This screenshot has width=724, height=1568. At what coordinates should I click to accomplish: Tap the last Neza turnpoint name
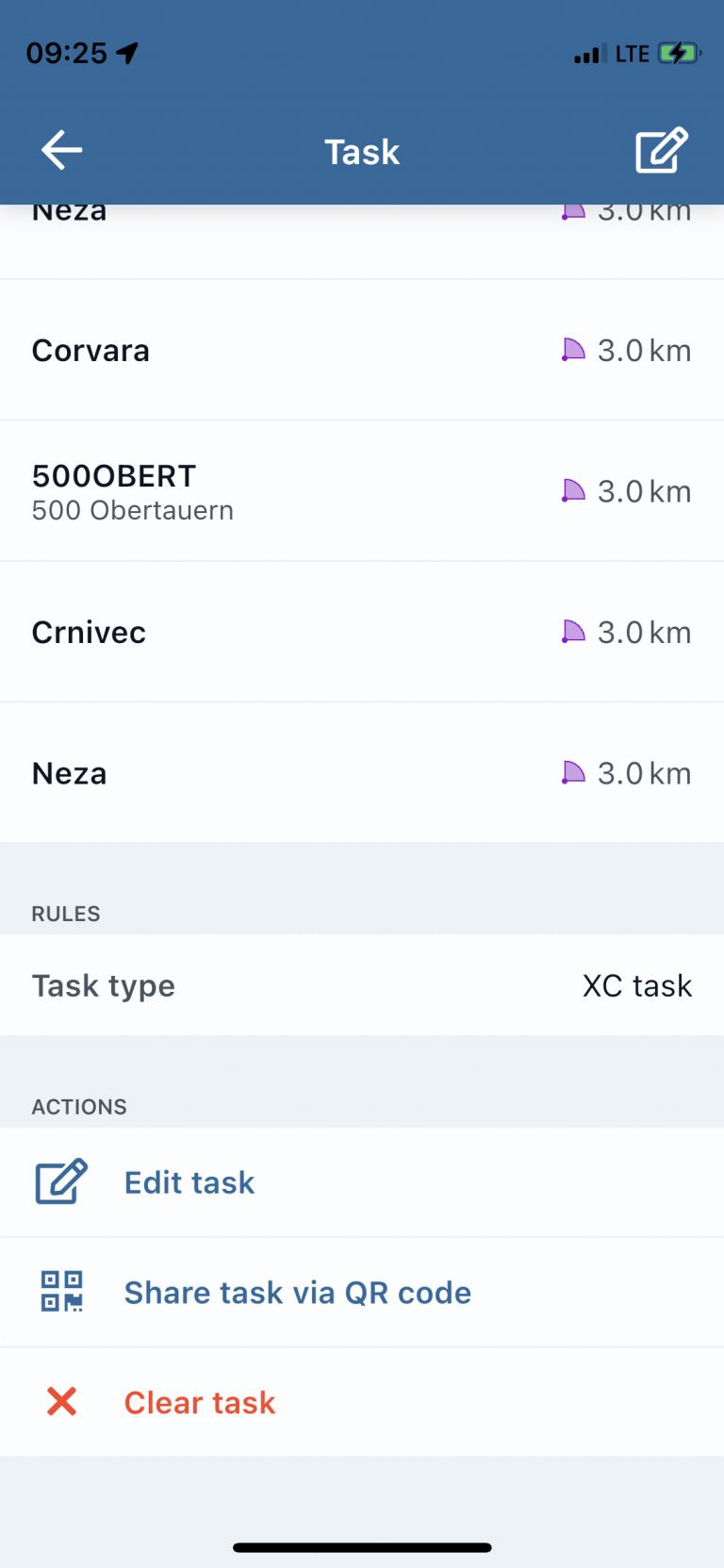[x=70, y=773]
